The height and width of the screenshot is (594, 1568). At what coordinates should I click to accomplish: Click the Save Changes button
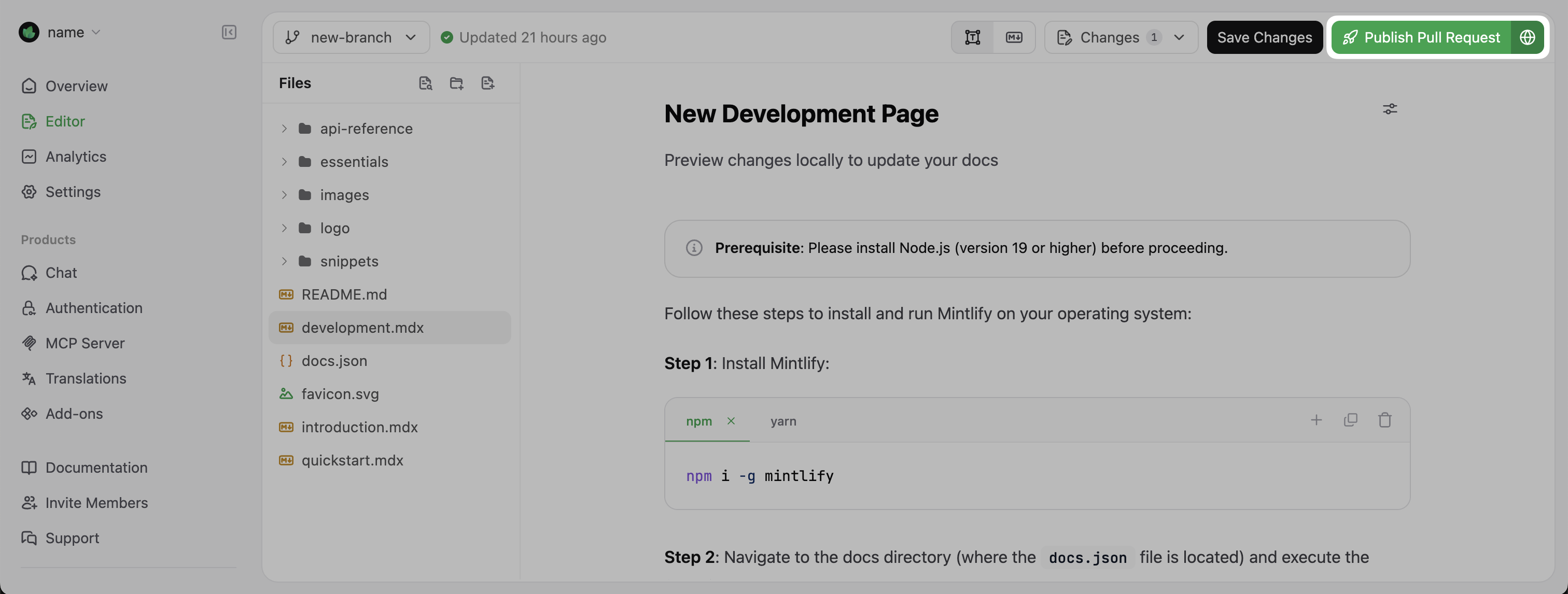coord(1264,37)
